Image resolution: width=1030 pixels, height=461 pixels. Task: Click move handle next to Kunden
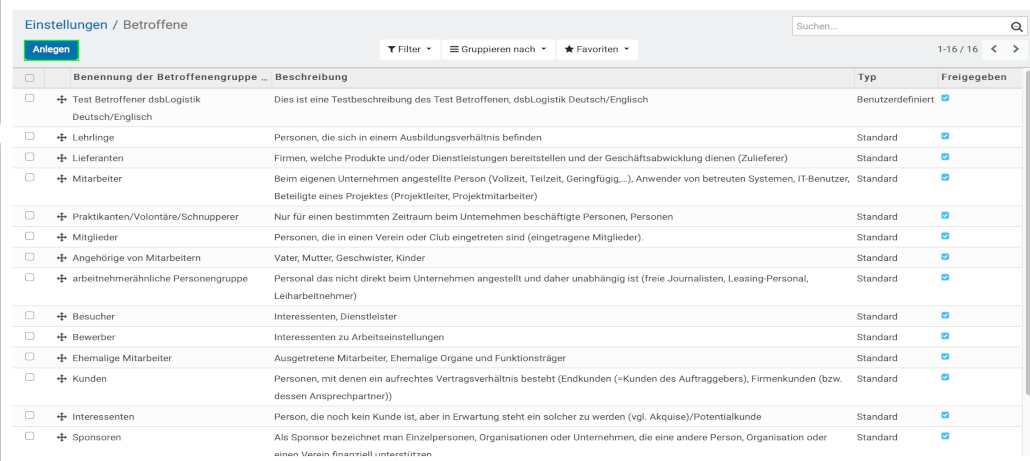click(x=62, y=379)
